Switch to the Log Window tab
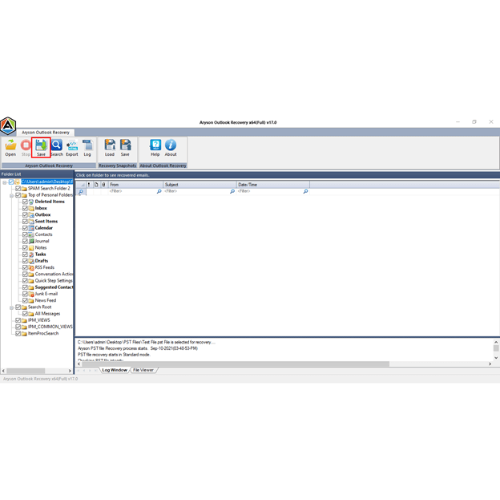Image resolution: width=500 pixels, height=500 pixels. click(115, 370)
